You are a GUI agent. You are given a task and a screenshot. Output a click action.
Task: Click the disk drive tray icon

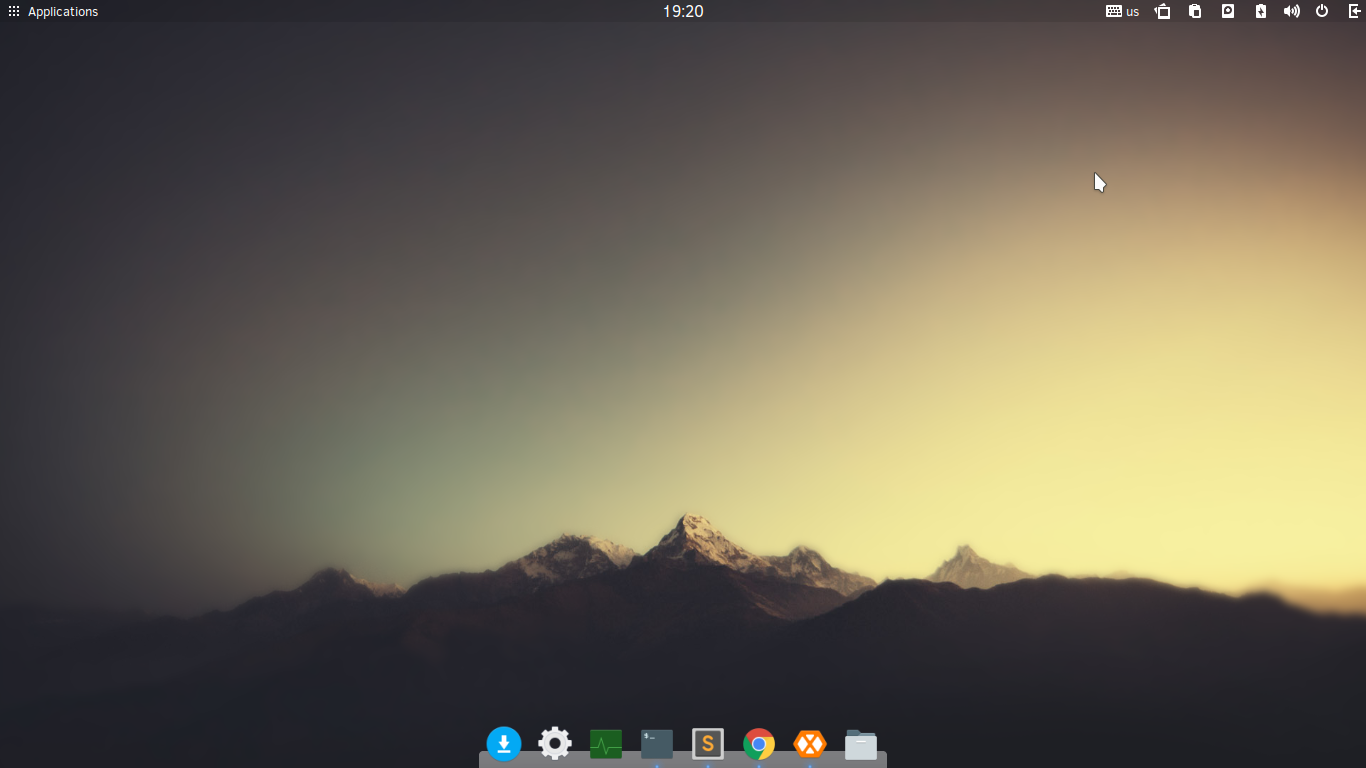(x=1228, y=12)
